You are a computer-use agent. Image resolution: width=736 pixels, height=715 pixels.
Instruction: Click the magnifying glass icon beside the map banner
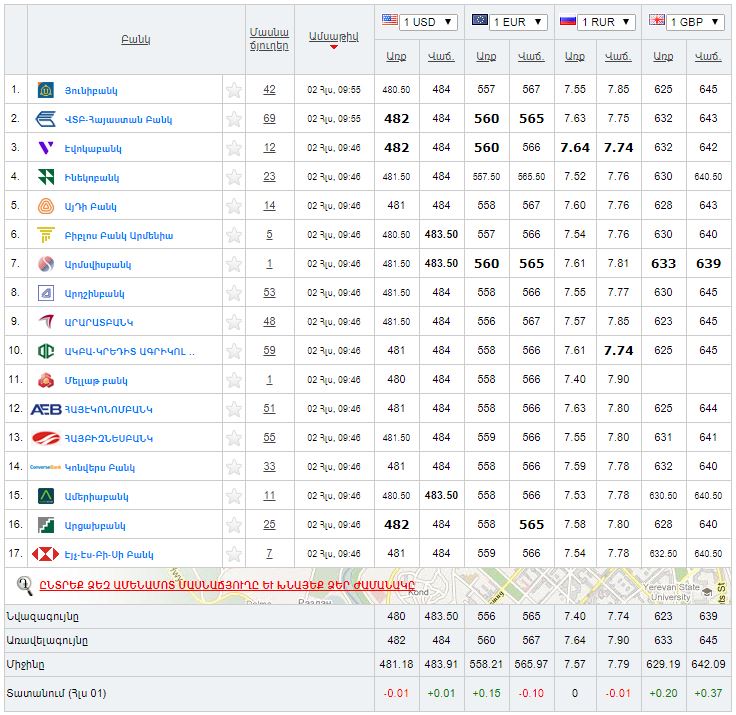point(25,585)
